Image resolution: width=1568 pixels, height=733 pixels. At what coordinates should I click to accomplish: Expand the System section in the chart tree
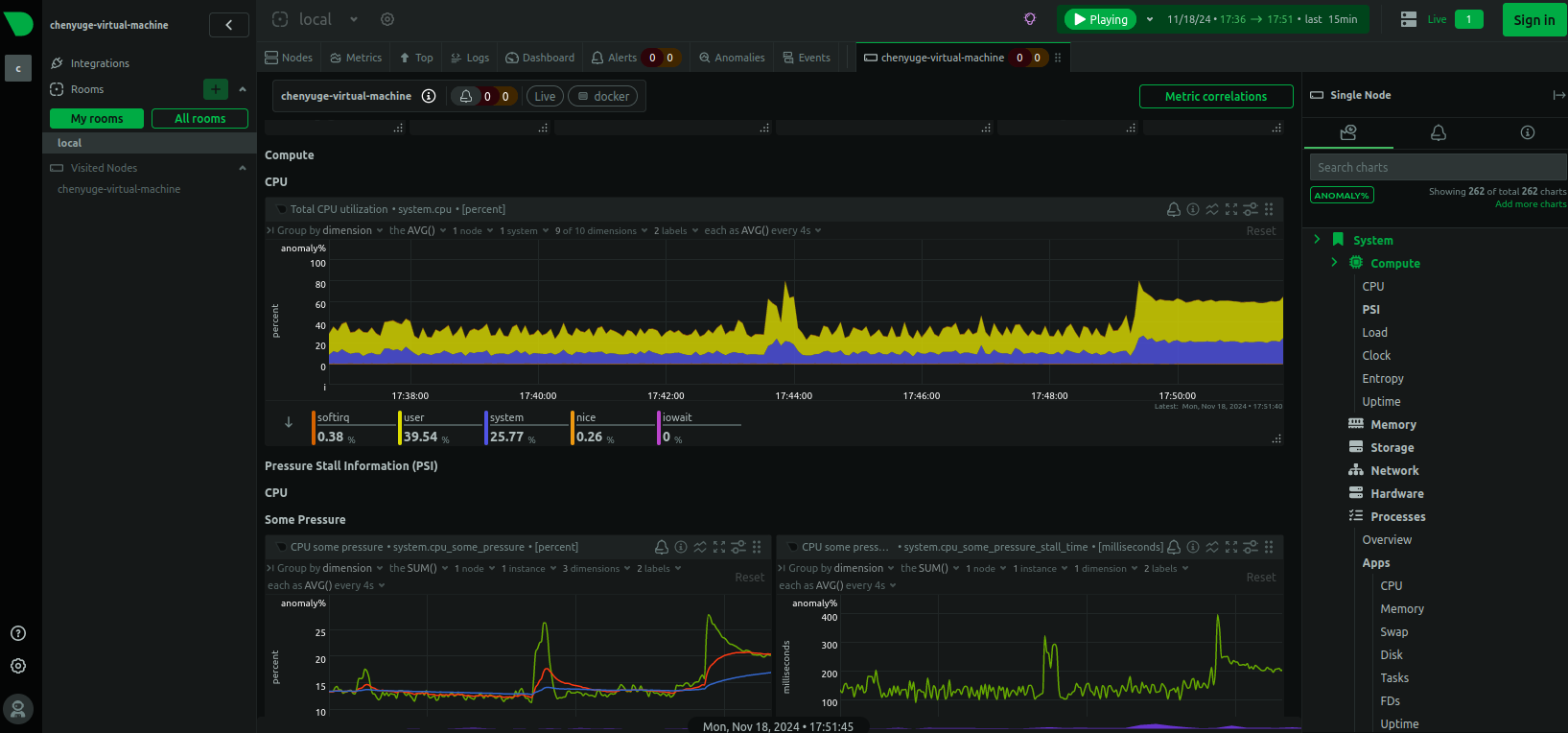1318,240
